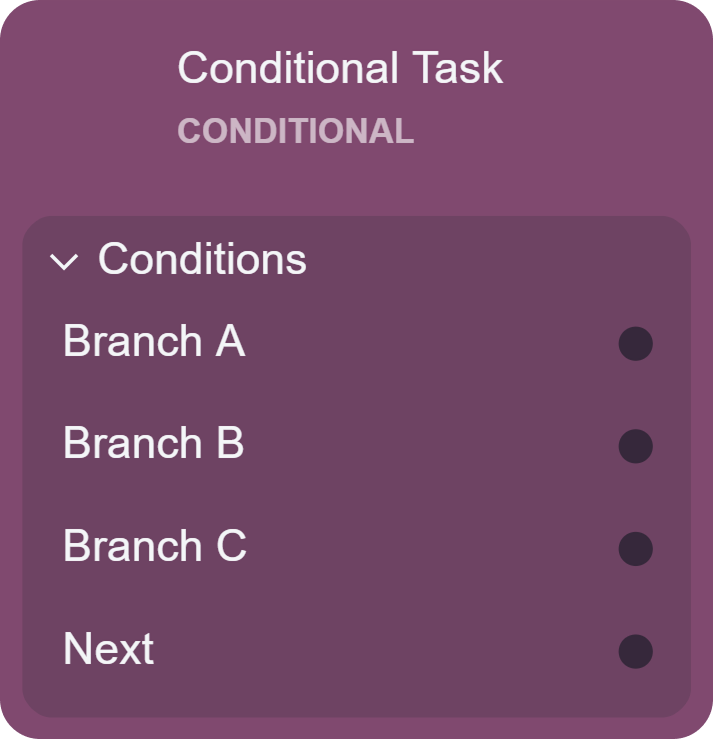Click the CONDITIONAL type subtitle

[x=295, y=132]
